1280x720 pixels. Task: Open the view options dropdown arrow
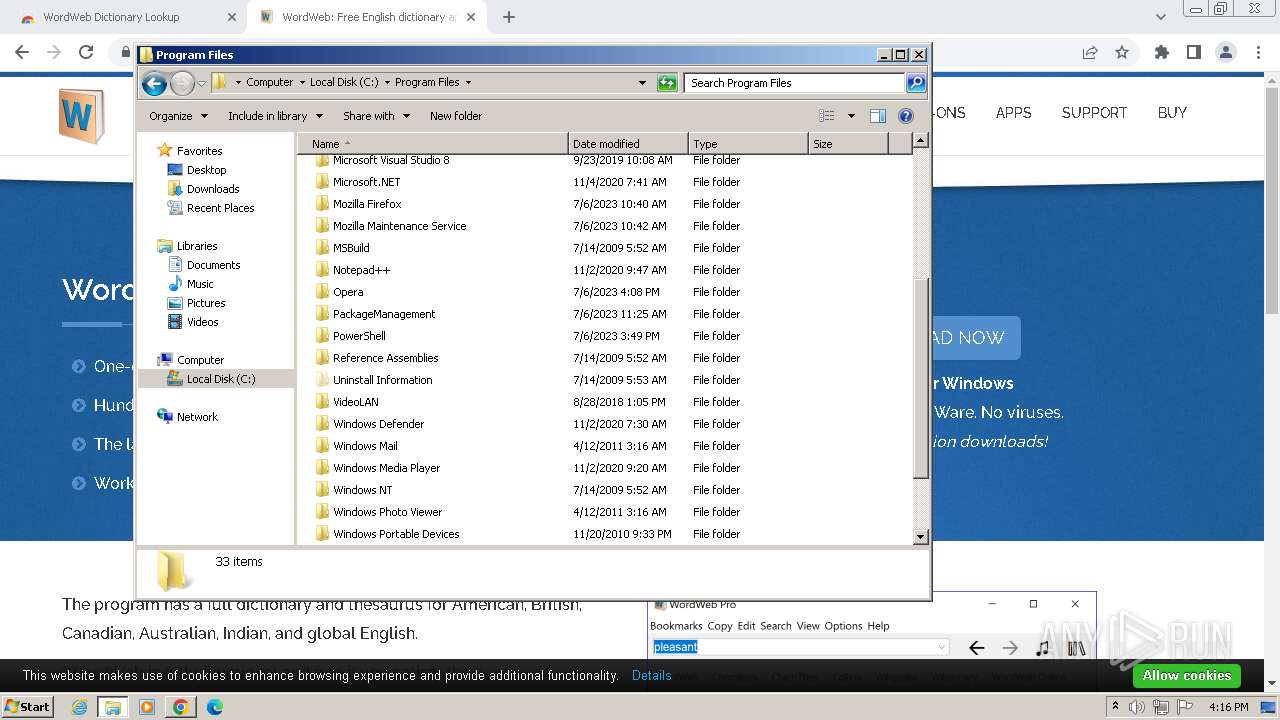[x=851, y=116]
